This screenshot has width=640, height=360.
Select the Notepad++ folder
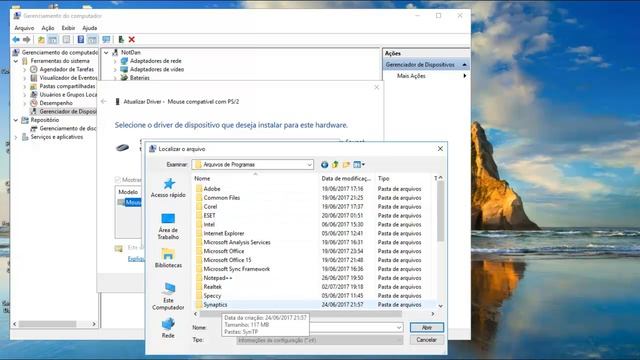click(x=218, y=278)
